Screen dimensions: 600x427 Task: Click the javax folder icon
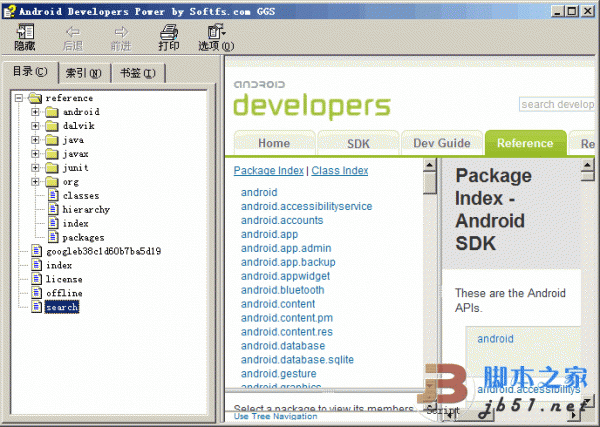[52, 154]
